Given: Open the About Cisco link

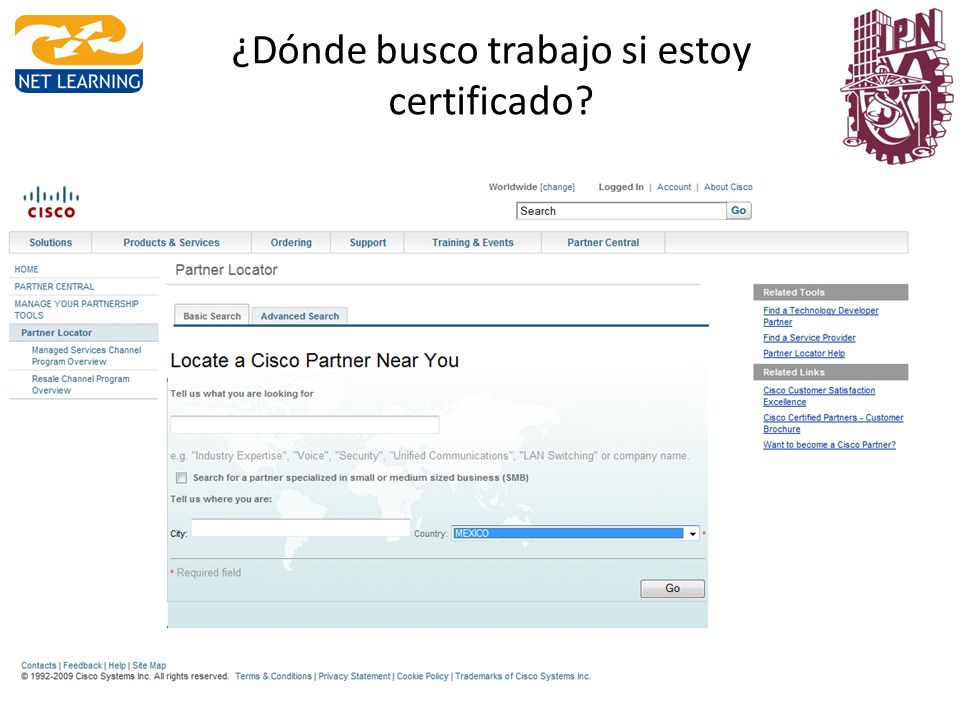Looking at the screenshot, I should tap(728, 187).
